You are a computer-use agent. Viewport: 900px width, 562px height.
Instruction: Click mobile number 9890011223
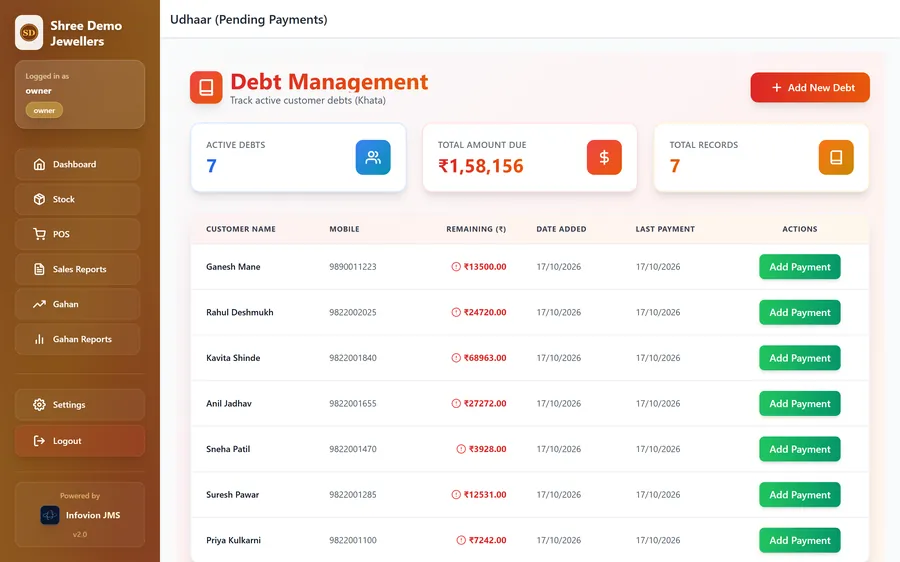coord(353,266)
